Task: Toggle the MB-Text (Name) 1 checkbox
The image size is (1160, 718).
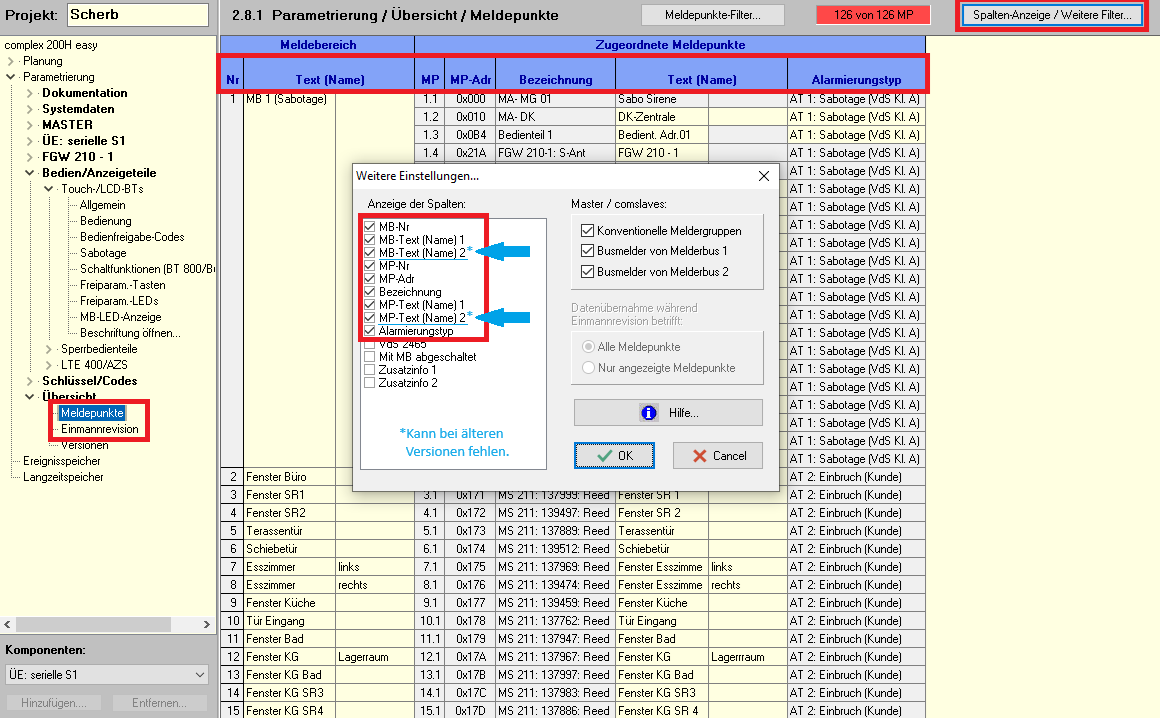Action: coord(370,240)
